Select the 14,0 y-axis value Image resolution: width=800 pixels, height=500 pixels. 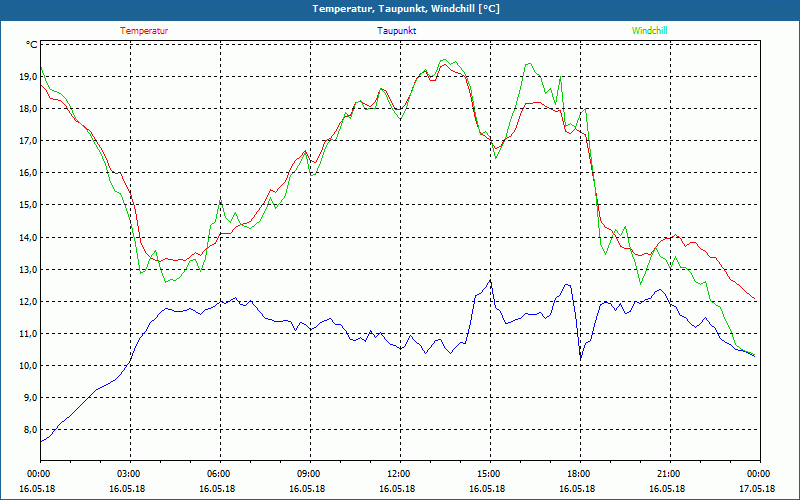click(x=29, y=237)
